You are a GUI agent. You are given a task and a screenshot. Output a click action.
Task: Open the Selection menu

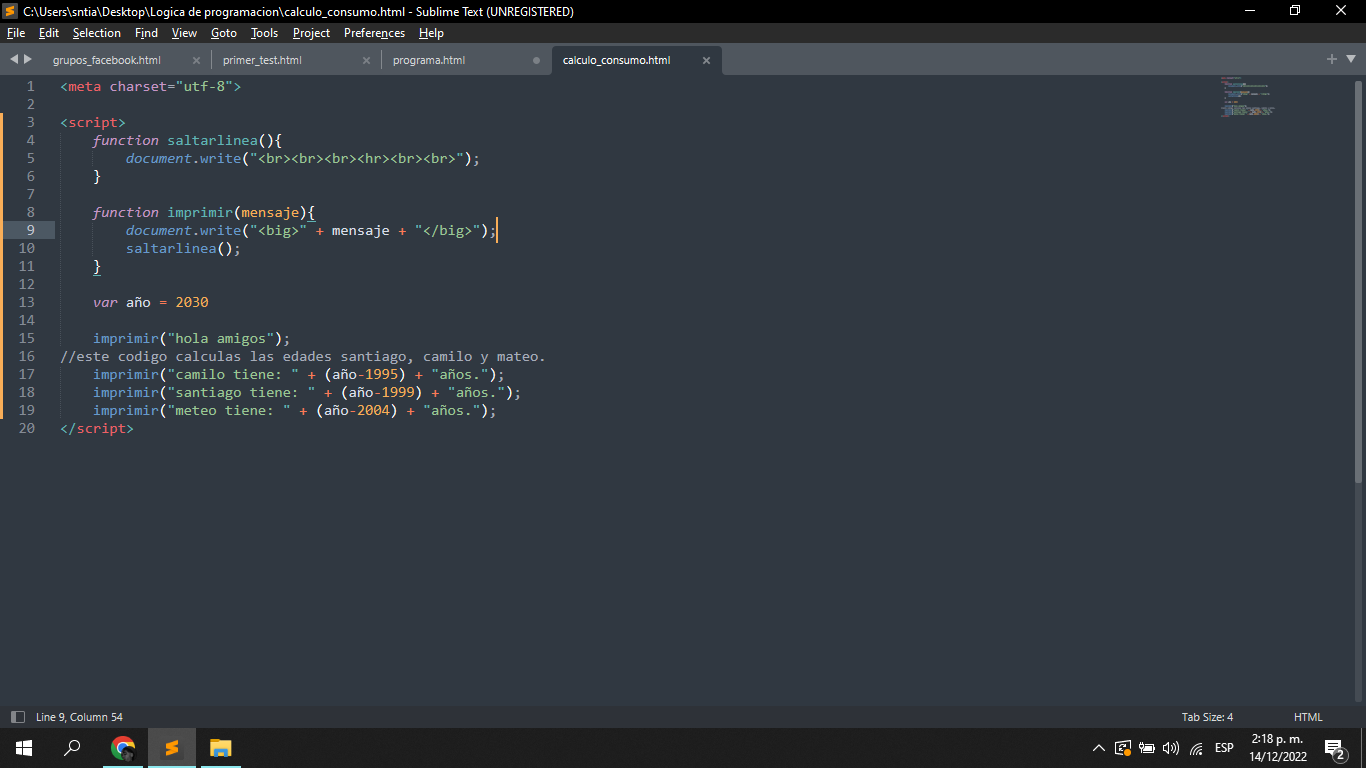(x=97, y=33)
